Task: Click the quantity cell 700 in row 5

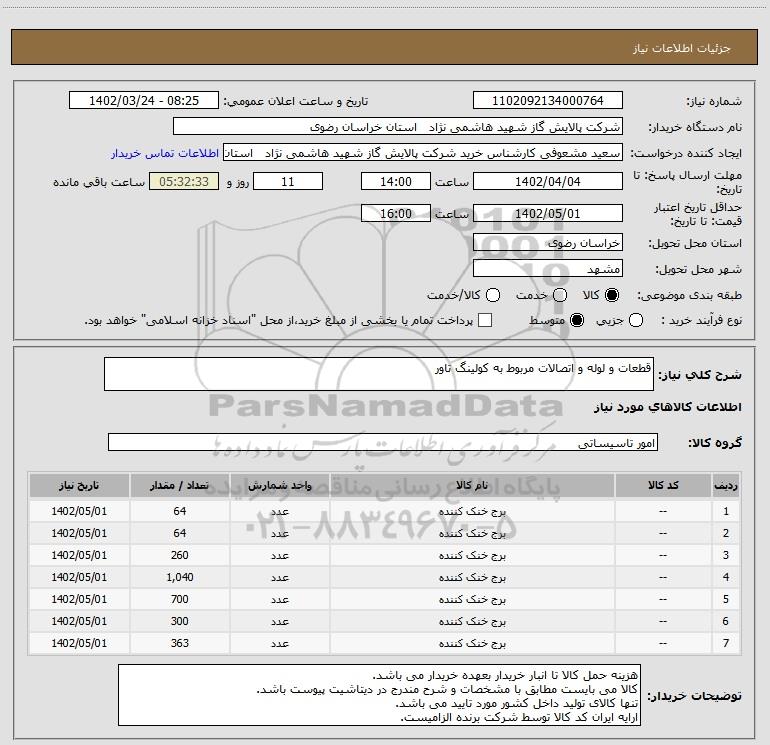Action: (x=180, y=599)
